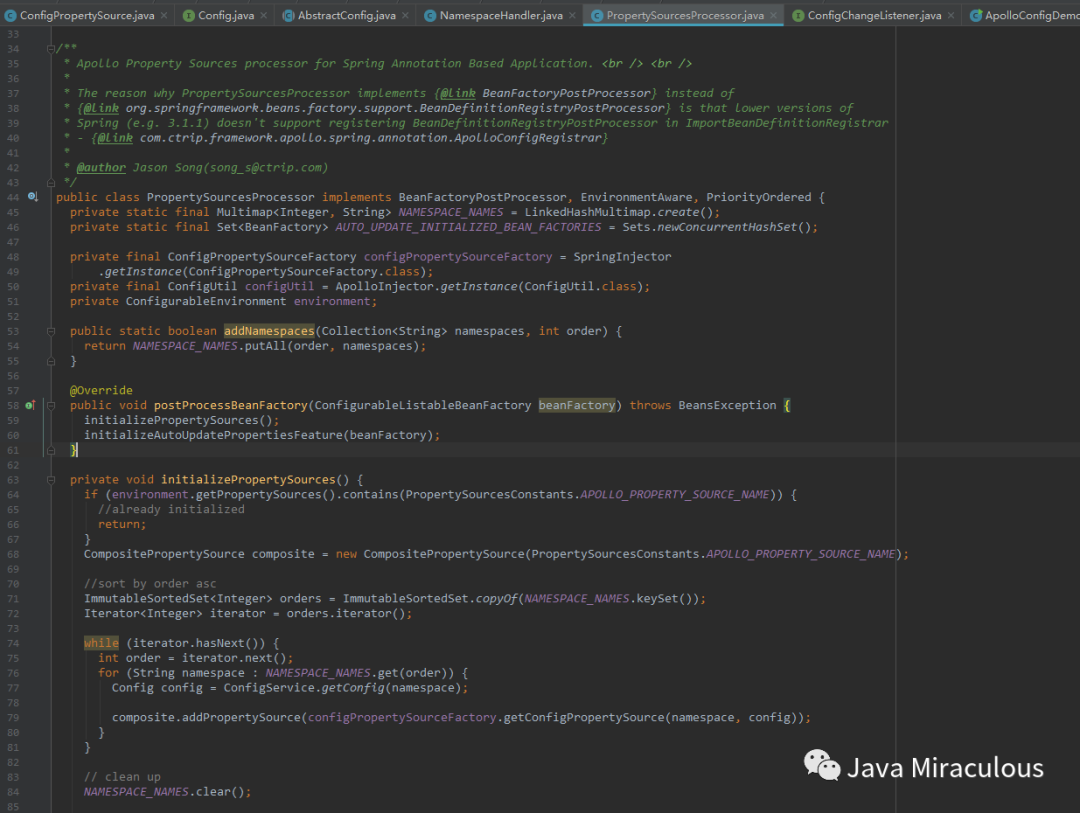
Task: Click the @link tag before org.springframework.beans
Action: click(x=101, y=108)
